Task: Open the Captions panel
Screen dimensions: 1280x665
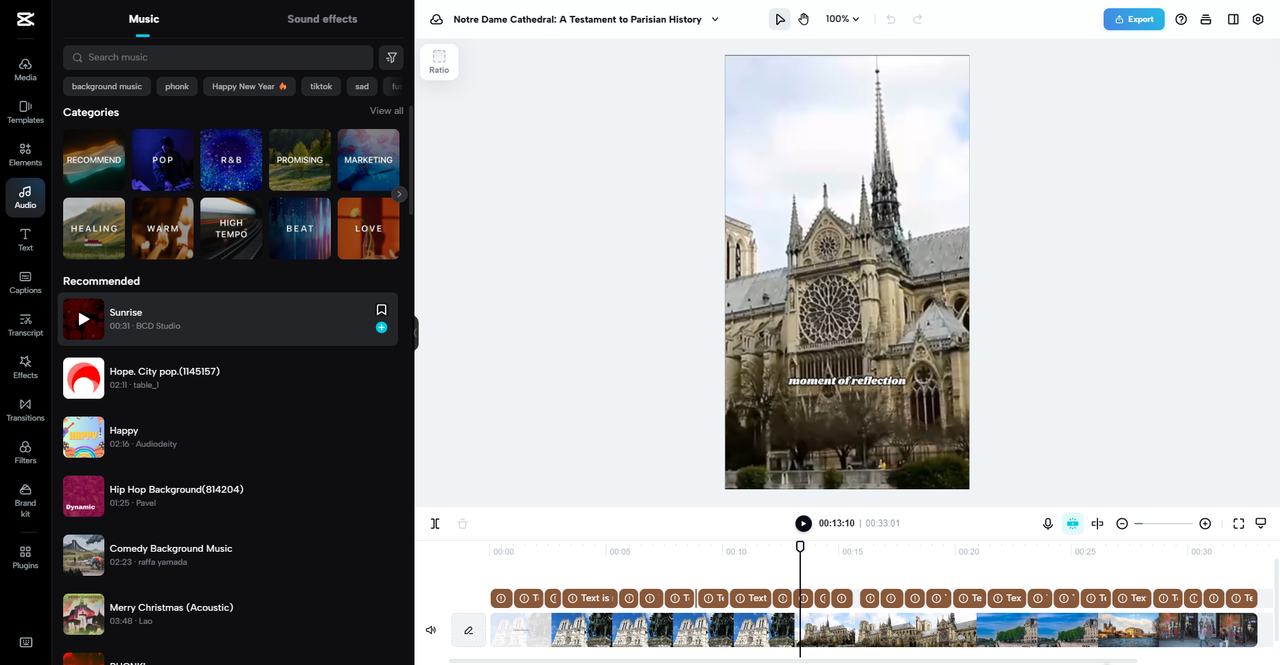Action: pyautogui.click(x=25, y=282)
